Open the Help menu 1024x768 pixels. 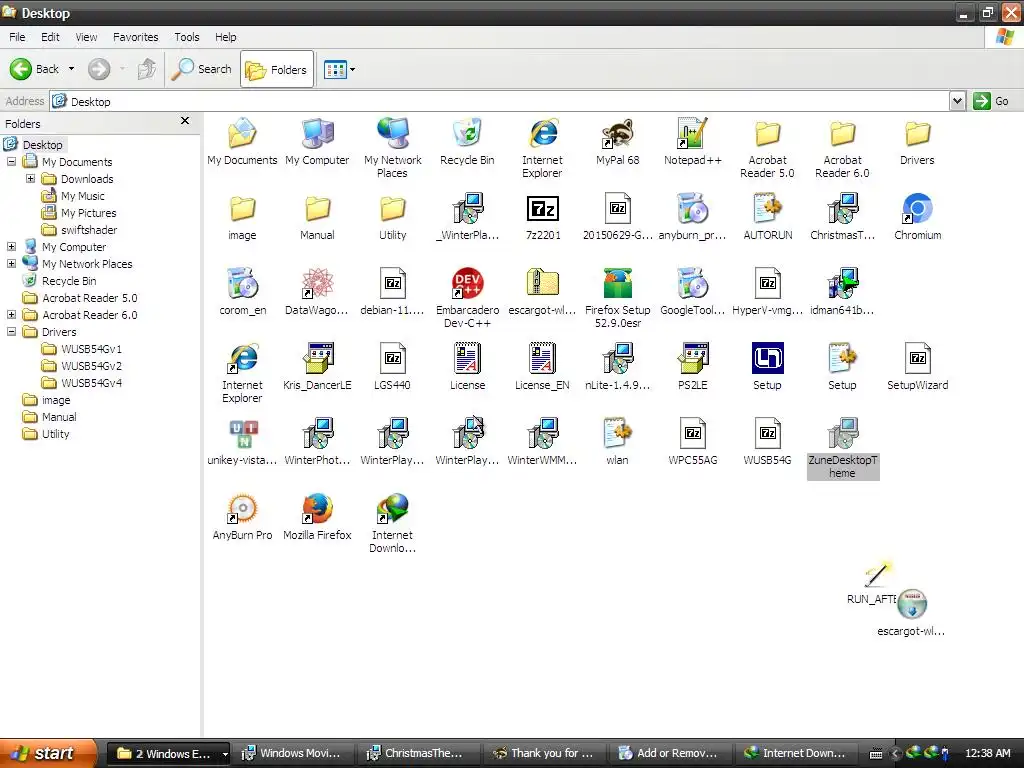225,37
